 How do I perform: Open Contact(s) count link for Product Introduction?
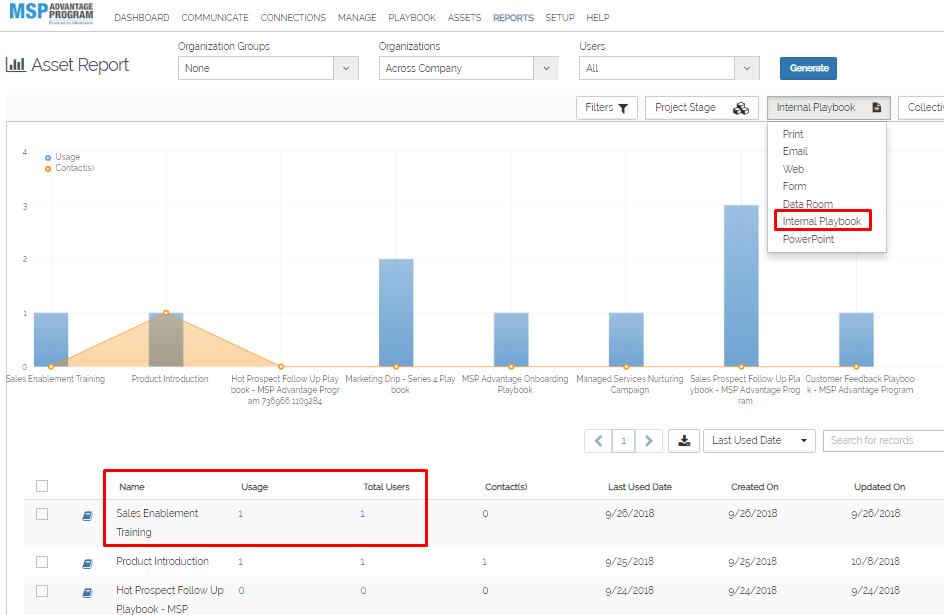pos(484,562)
